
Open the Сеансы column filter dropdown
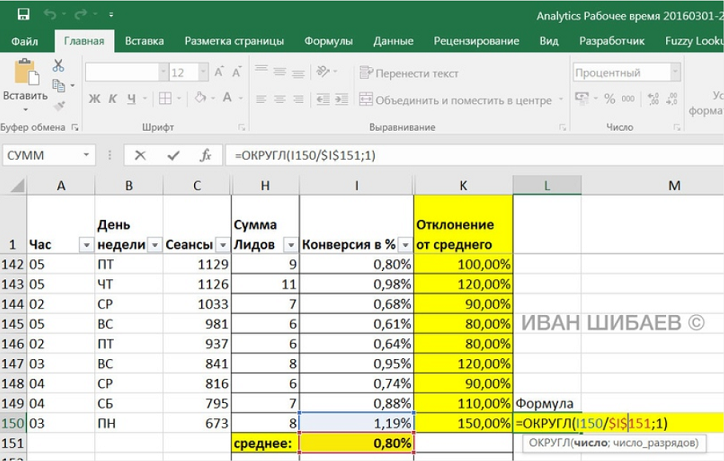coord(223,245)
